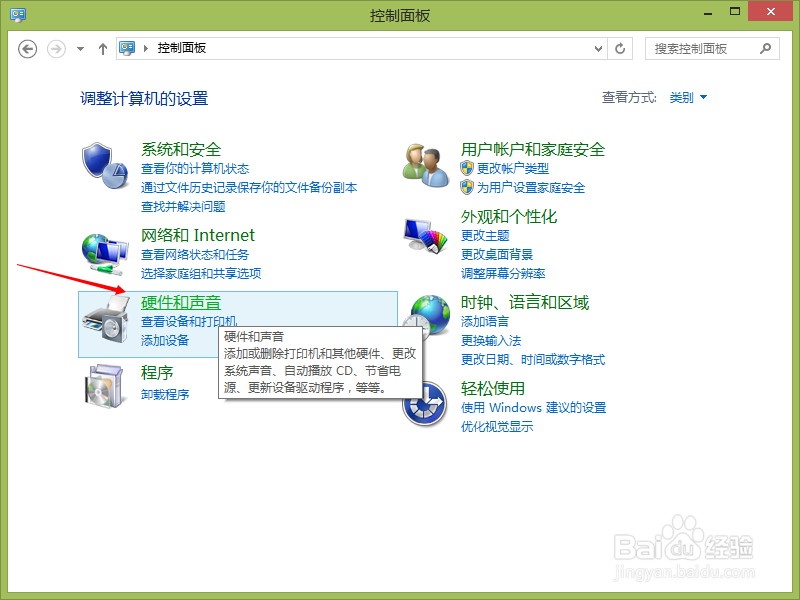Click the window's title bar Control Panel icon
This screenshot has width=800, height=600.
[18, 14]
